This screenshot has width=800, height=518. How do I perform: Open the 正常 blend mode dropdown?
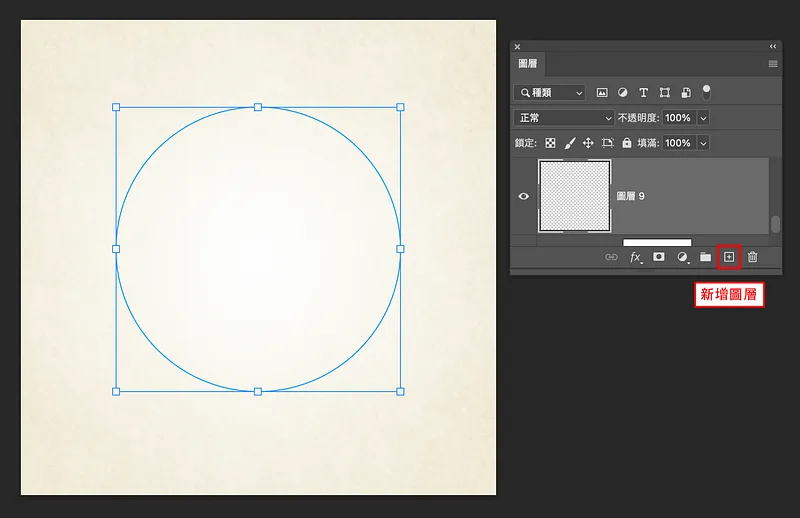coord(563,118)
